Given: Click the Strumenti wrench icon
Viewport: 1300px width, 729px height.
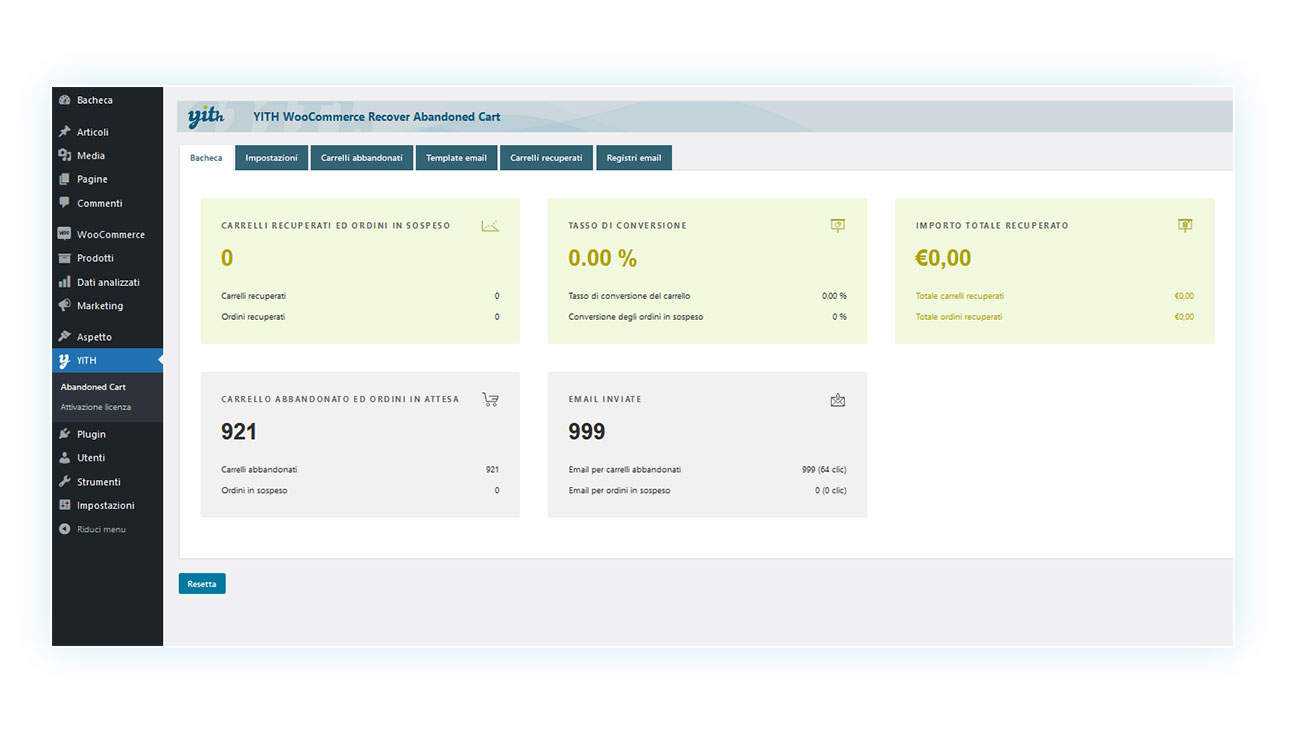Looking at the screenshot, I should pos(65,482).
